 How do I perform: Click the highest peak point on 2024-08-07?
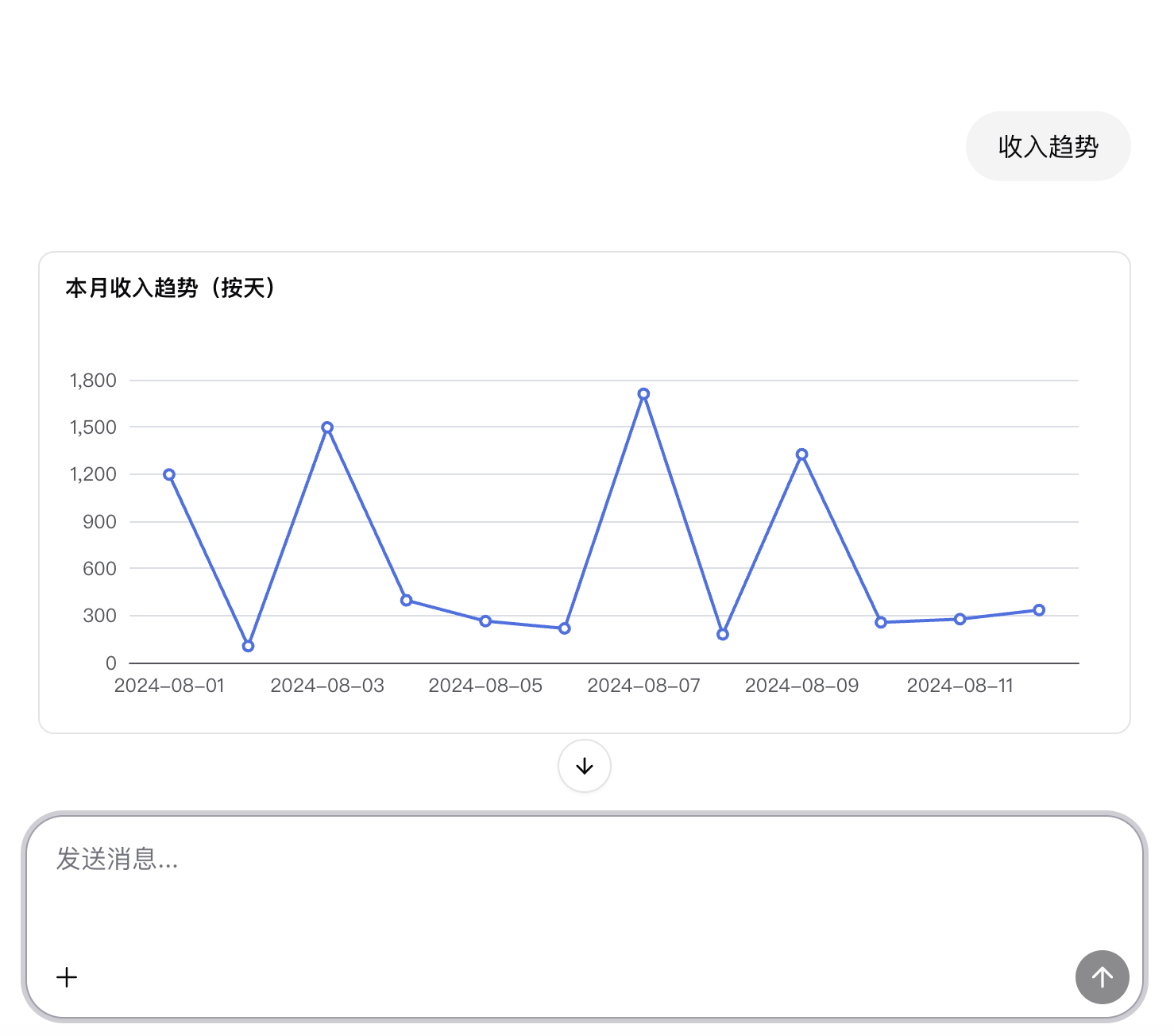pos(643,394)
